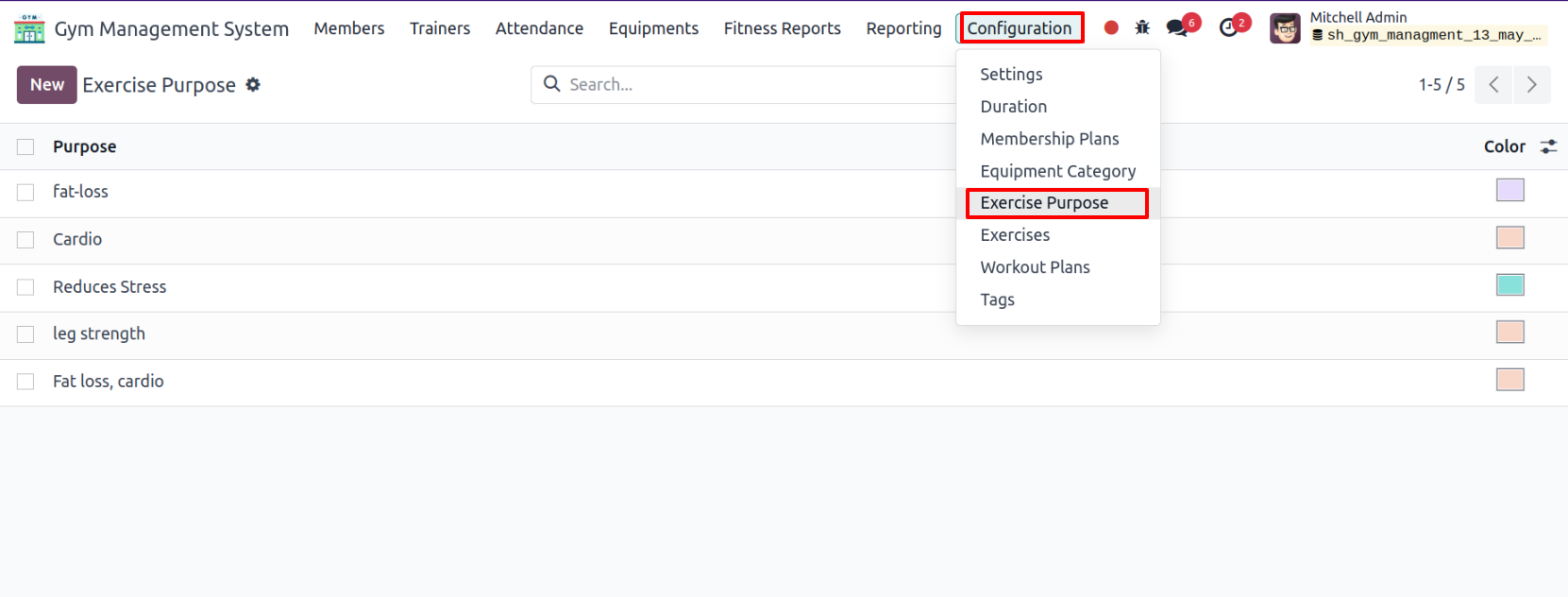Open the Fitness Reports menu
The image size is (1568, 597).
(783, 28)
